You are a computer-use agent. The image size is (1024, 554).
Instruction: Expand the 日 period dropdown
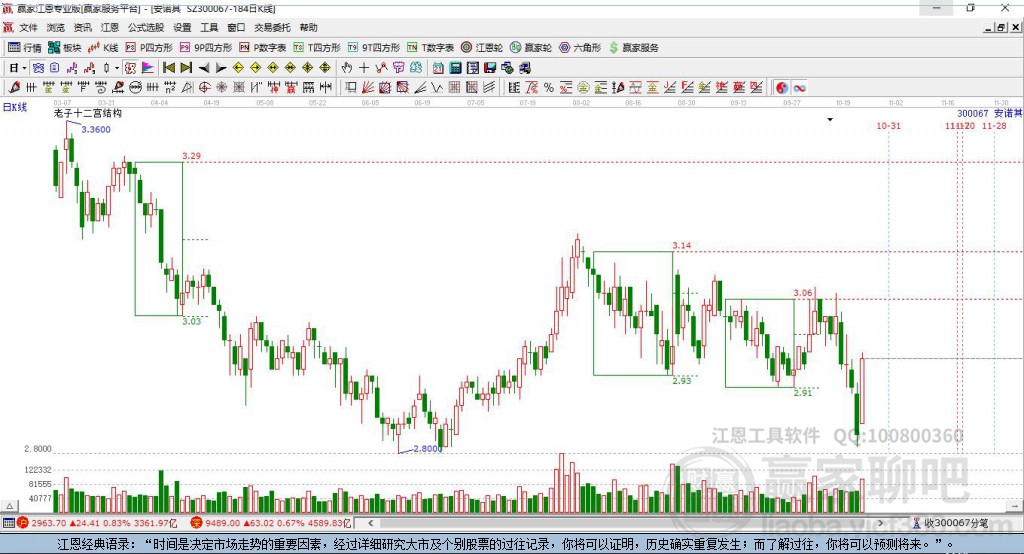coord(24,68)
